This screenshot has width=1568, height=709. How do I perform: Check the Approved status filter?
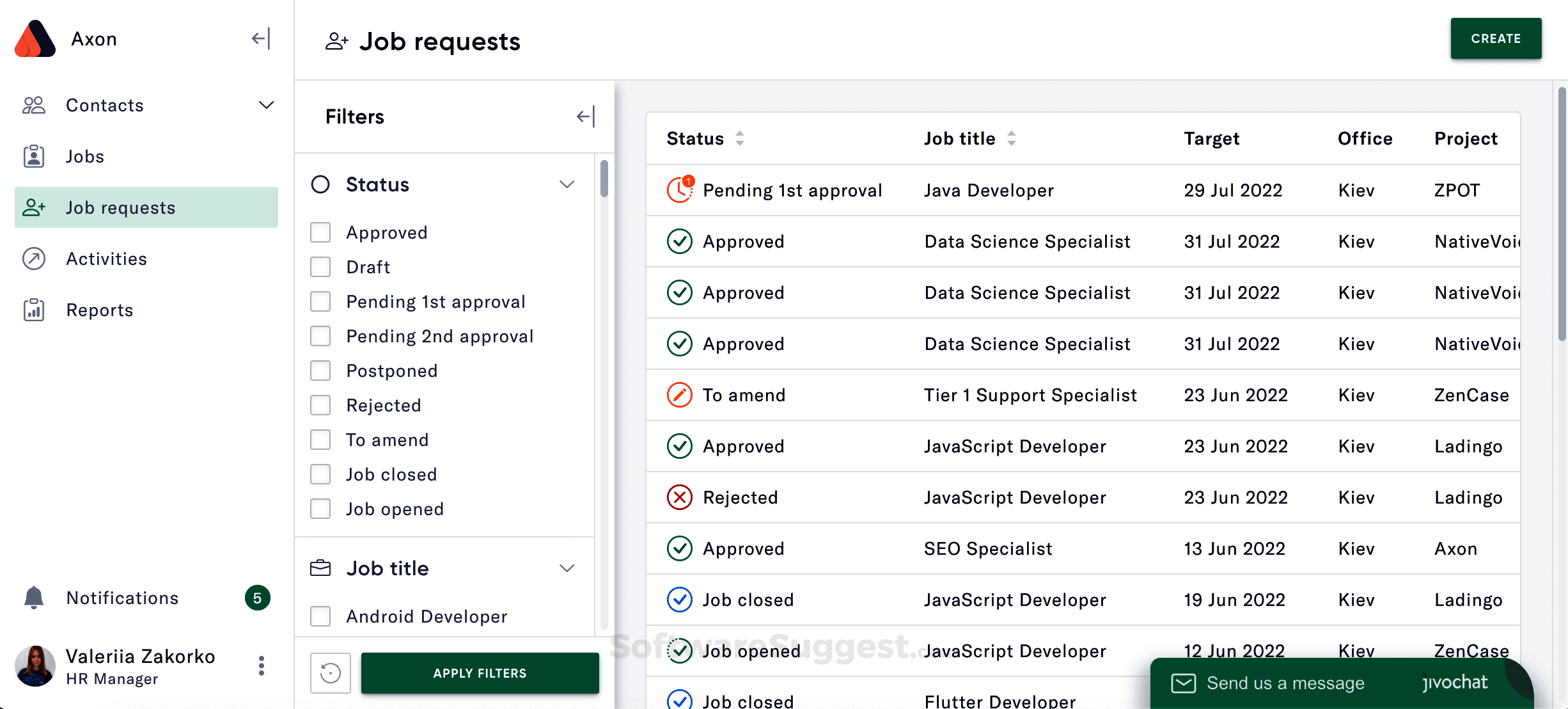click(x=320, y=232)
